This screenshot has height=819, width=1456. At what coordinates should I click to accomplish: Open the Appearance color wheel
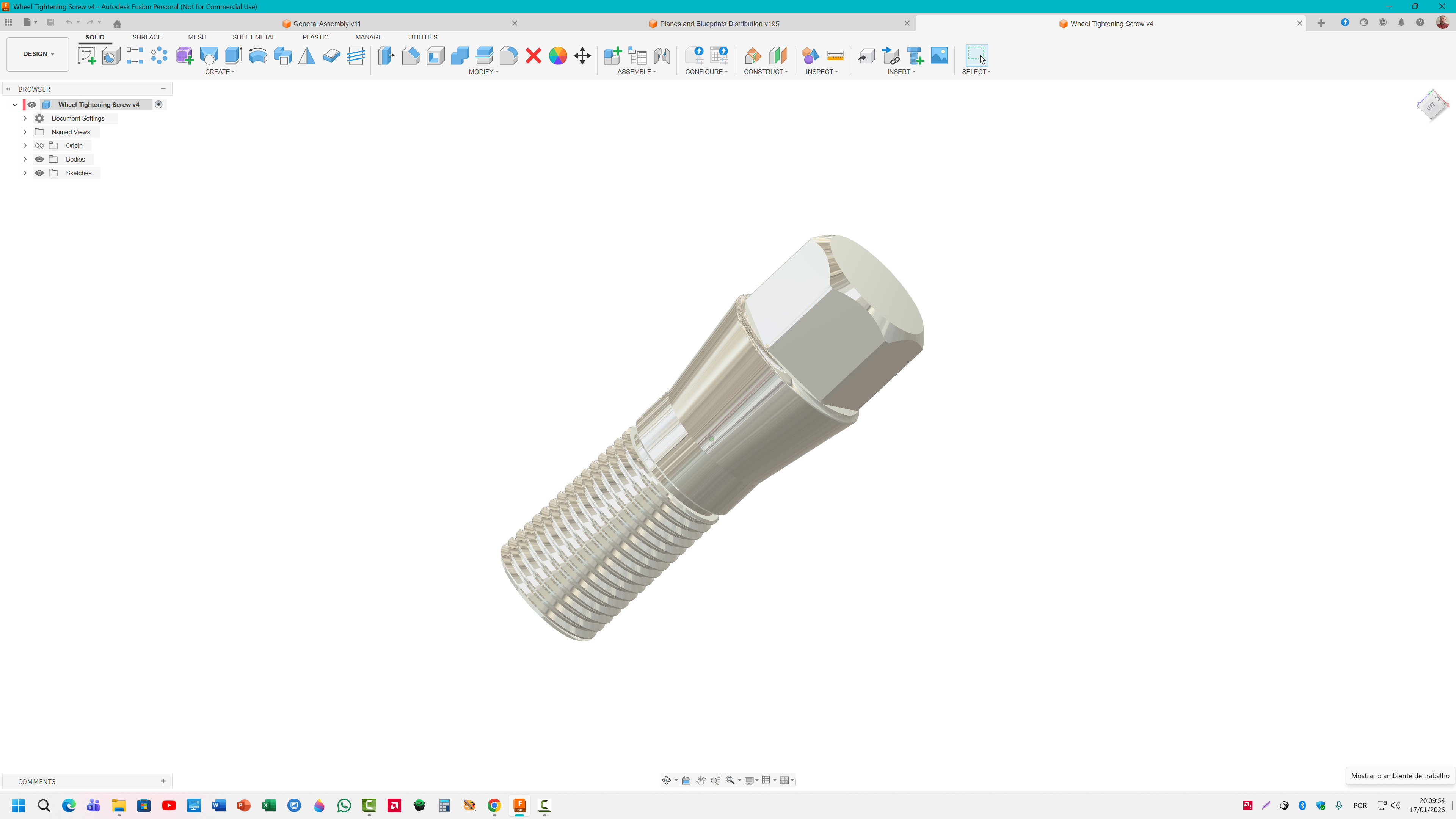click(557, 55)
